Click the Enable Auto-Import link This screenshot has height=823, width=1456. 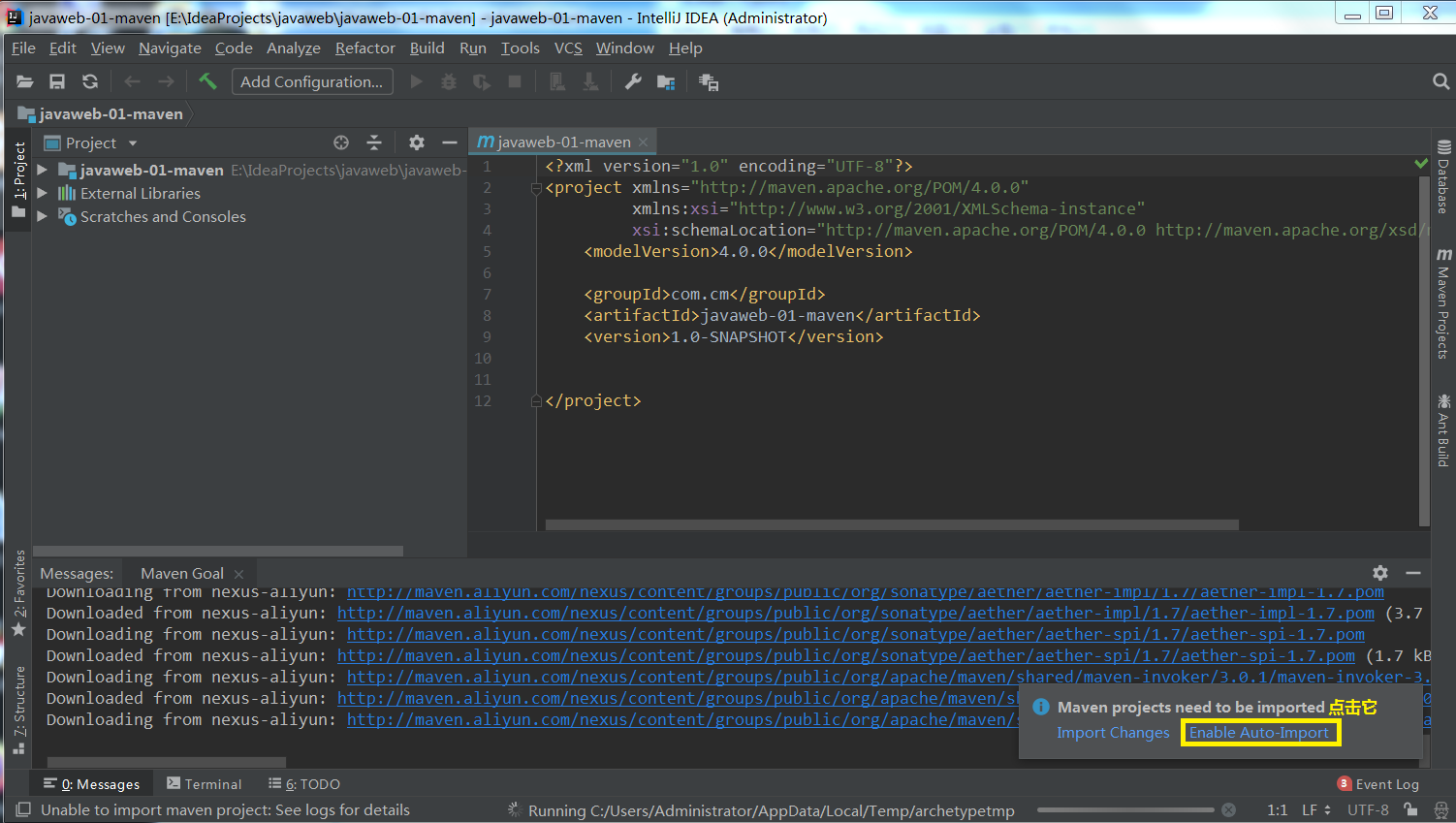click(x=1259, y=733)
